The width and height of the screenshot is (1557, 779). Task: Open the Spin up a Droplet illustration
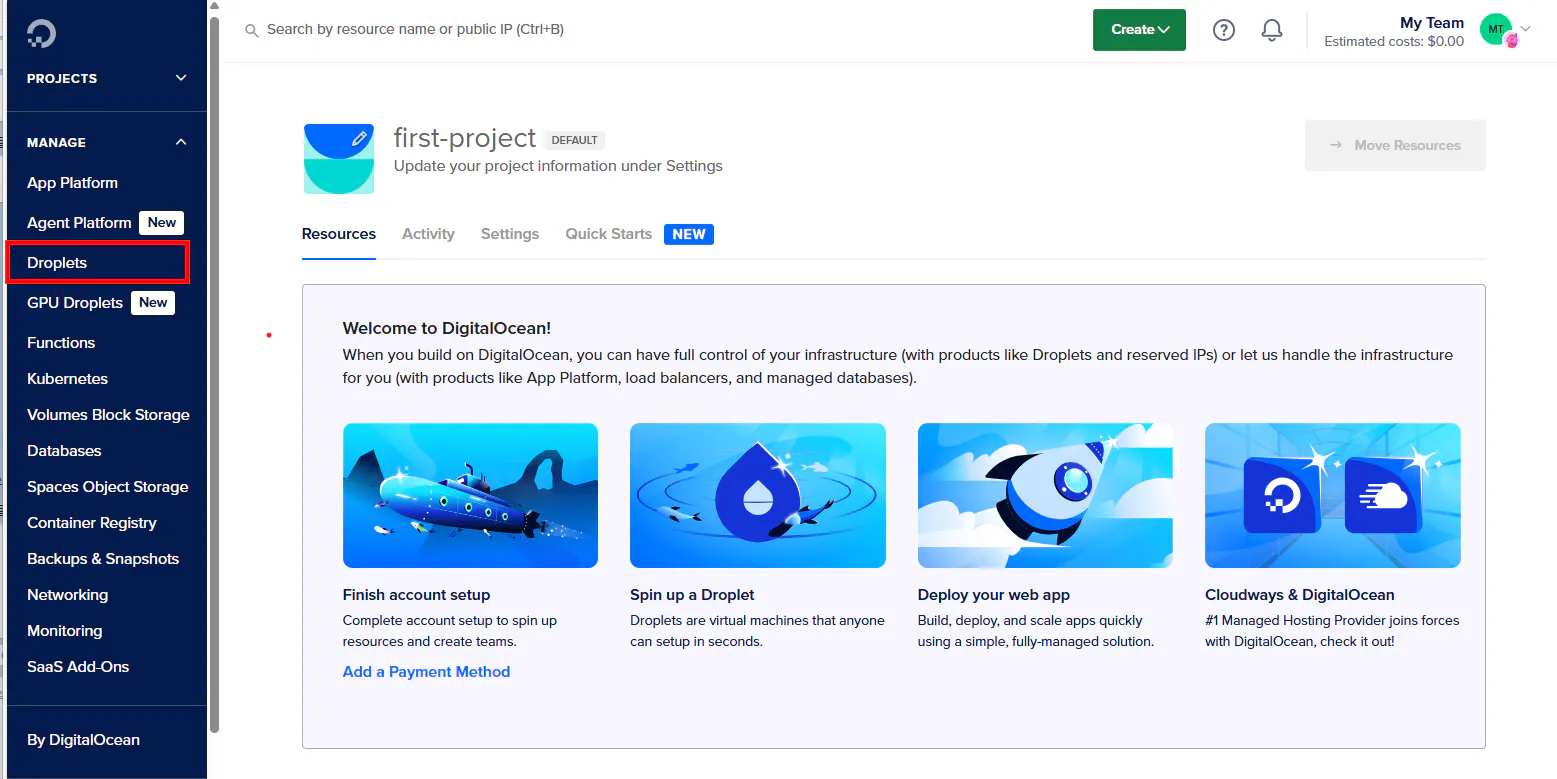click(757, 495)
